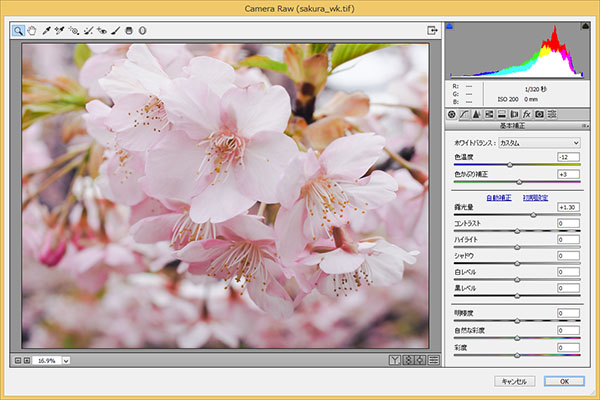
Task: Pick the White Balance eyedropper tool
Action: 46,31
